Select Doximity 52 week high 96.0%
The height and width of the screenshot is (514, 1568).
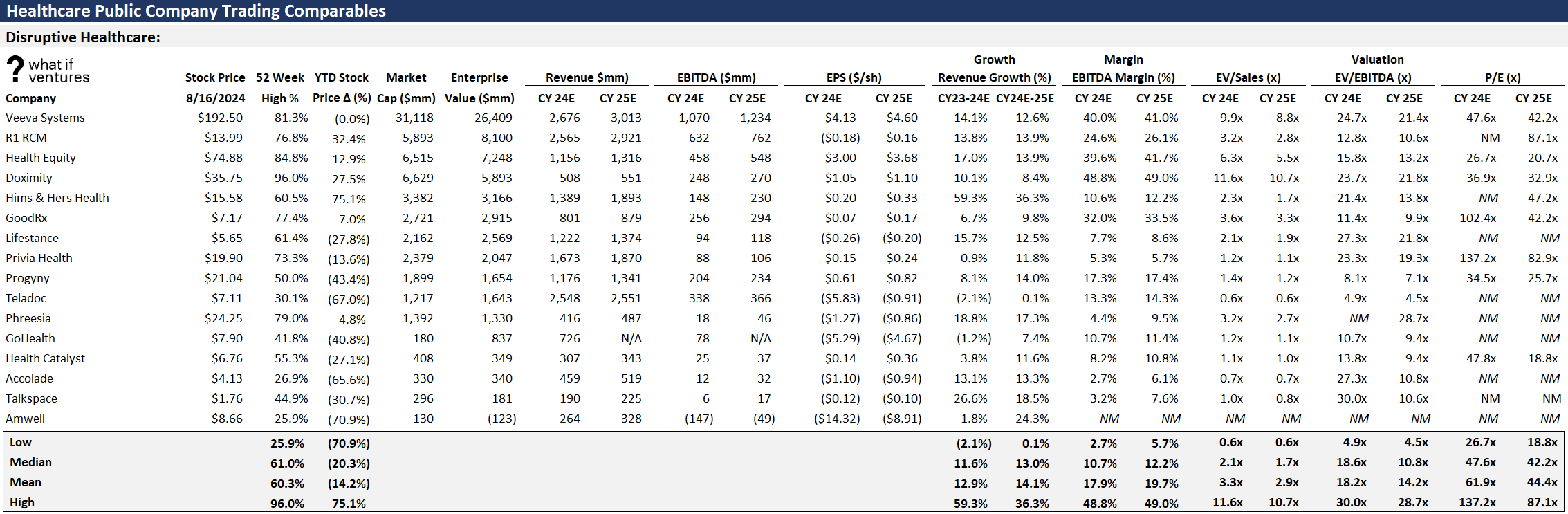pos(291,178)
